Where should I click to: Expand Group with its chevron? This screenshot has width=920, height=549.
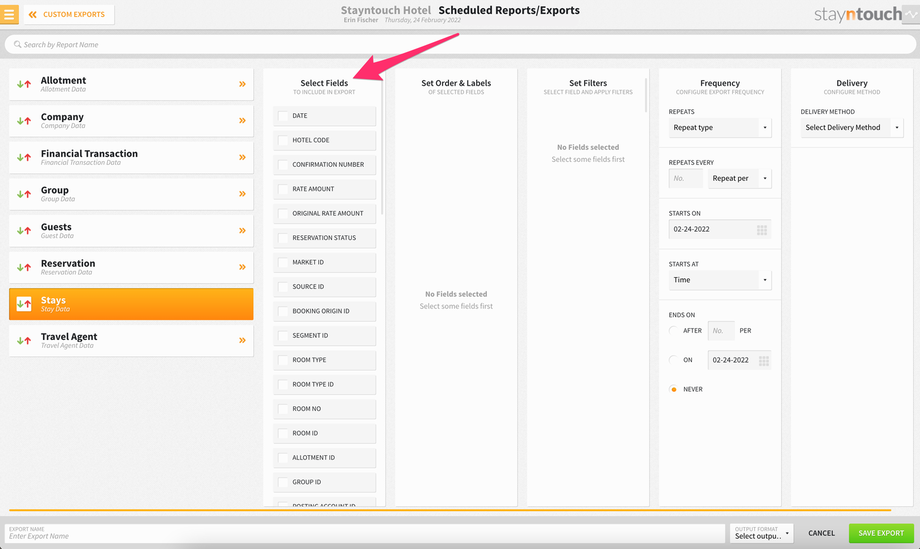[242, 194]
